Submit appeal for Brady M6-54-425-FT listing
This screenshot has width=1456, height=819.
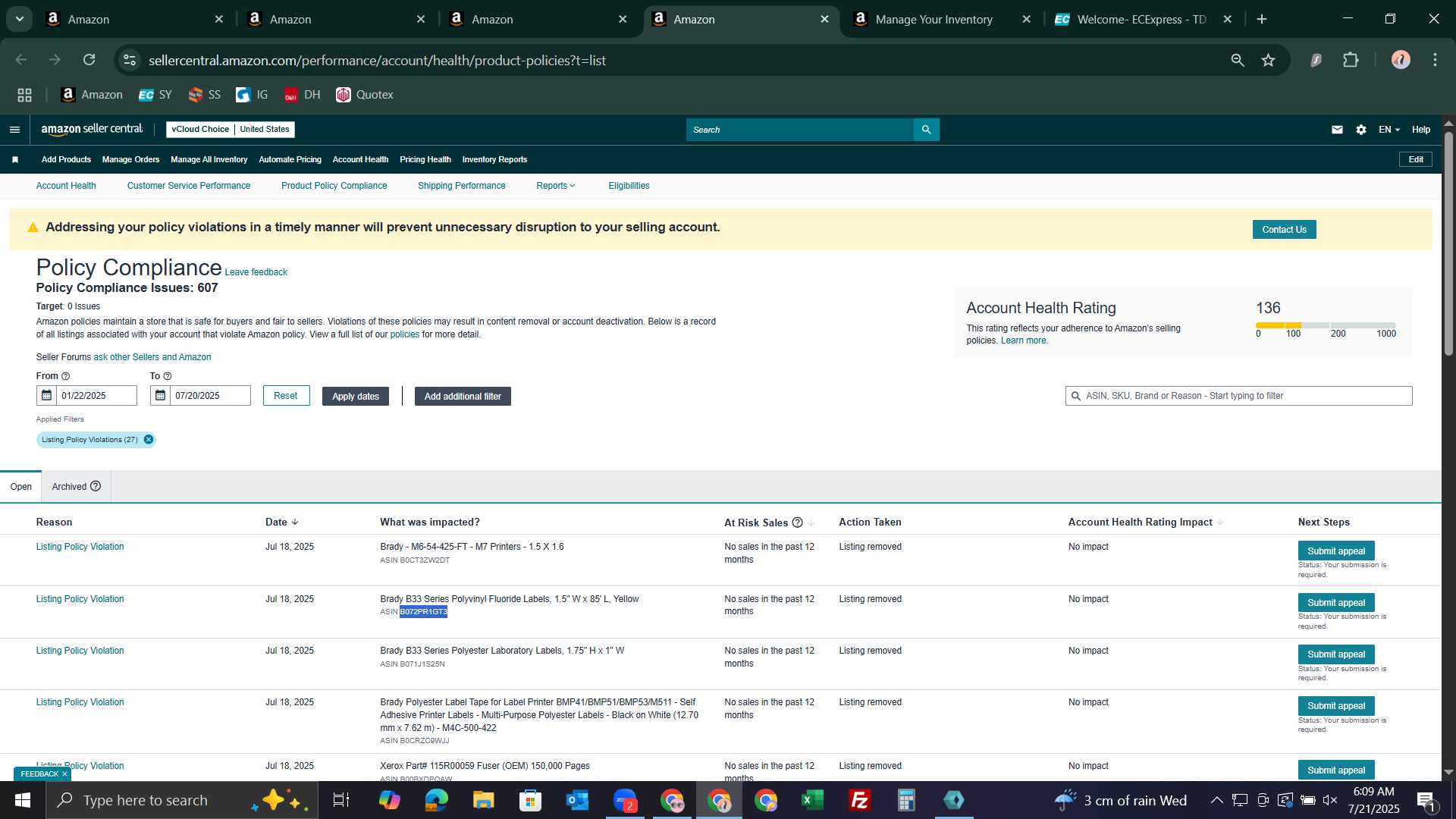(x=1335, y=551)
